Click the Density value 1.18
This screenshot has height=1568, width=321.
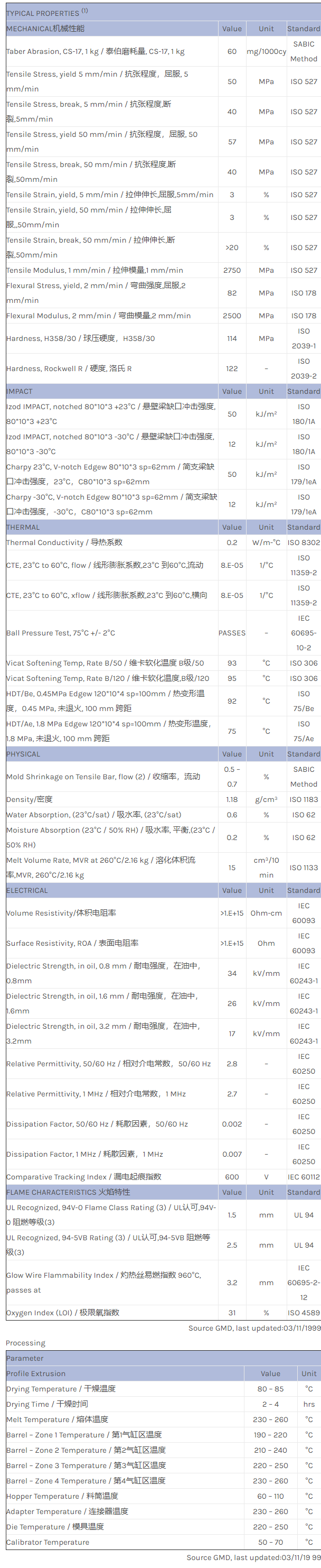(x=232, y=800)
